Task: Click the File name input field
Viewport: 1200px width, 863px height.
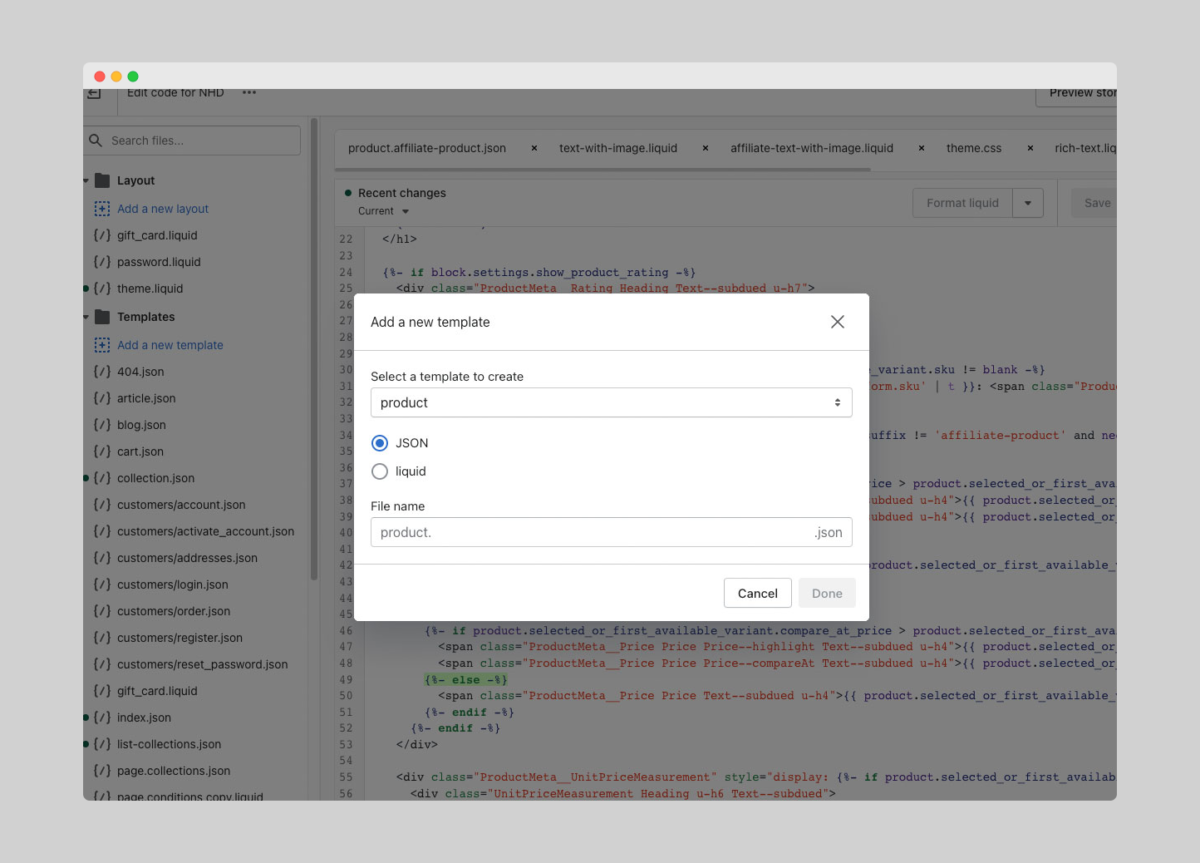Action: coord(590,532)
